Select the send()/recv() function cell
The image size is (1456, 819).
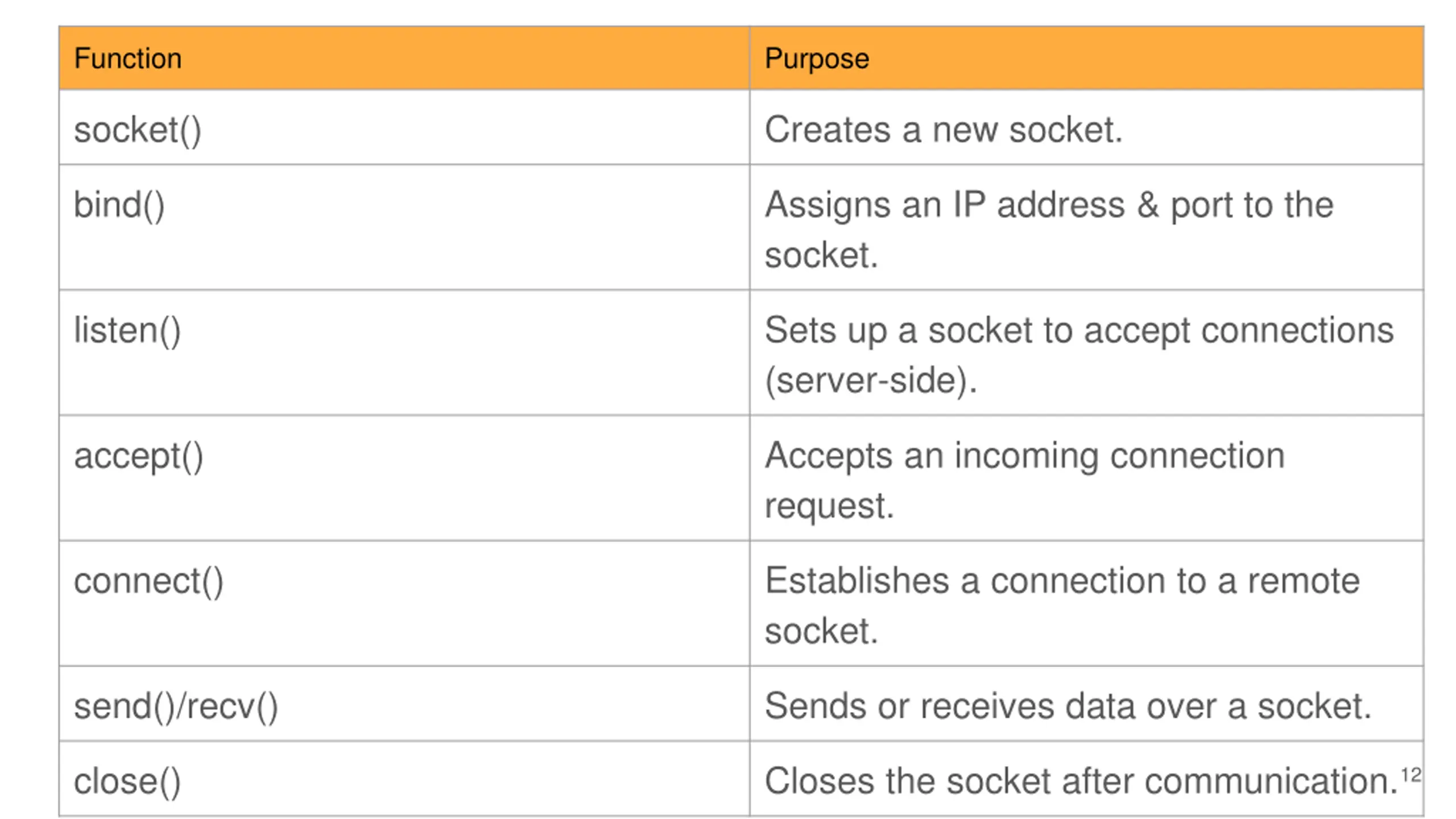click(x=404, y=704)
